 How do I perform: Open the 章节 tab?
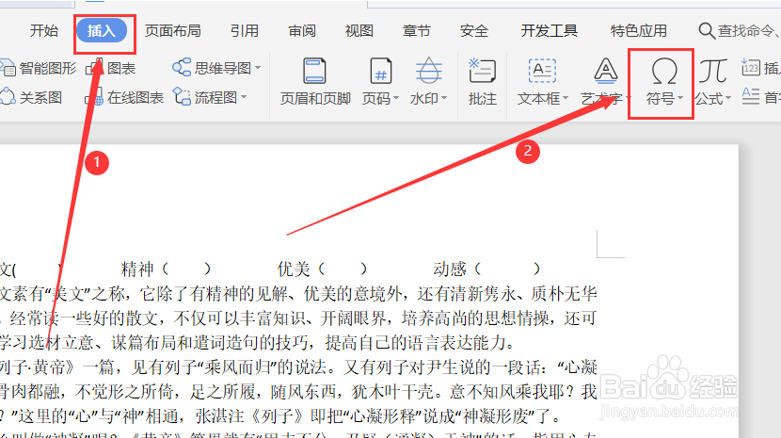(416, 31)
